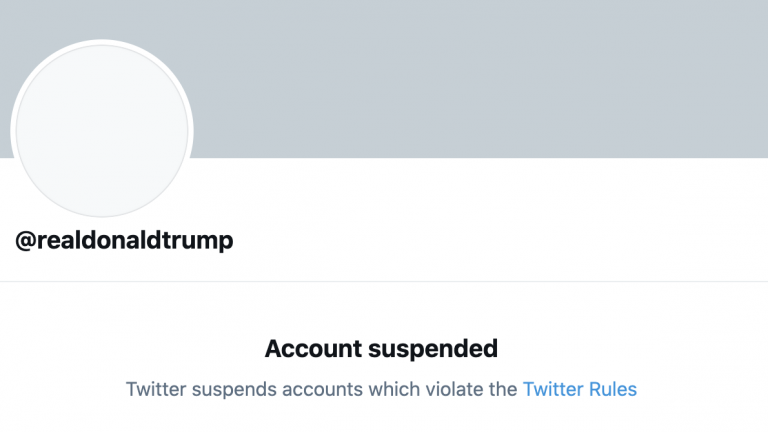Select the @realdonaldtrump handle text
768x432 pixels.
[124, 241]
